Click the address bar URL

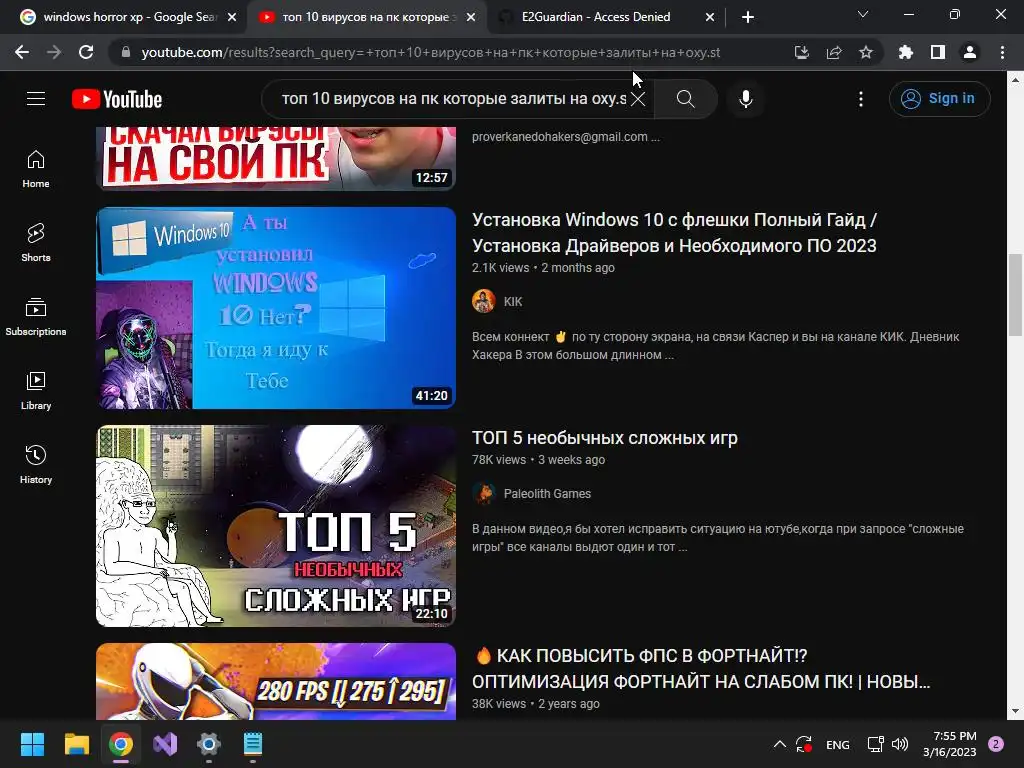click(431, 52)
